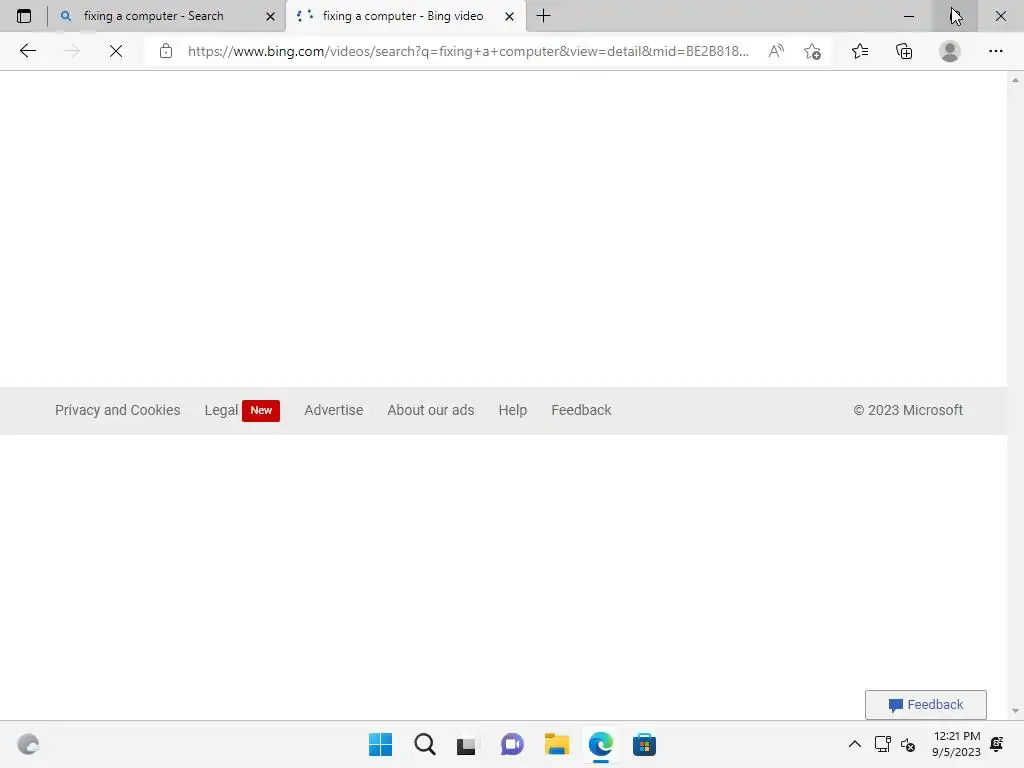
Task: Open Privacy and Cookies link
Action: click(118, 410)
